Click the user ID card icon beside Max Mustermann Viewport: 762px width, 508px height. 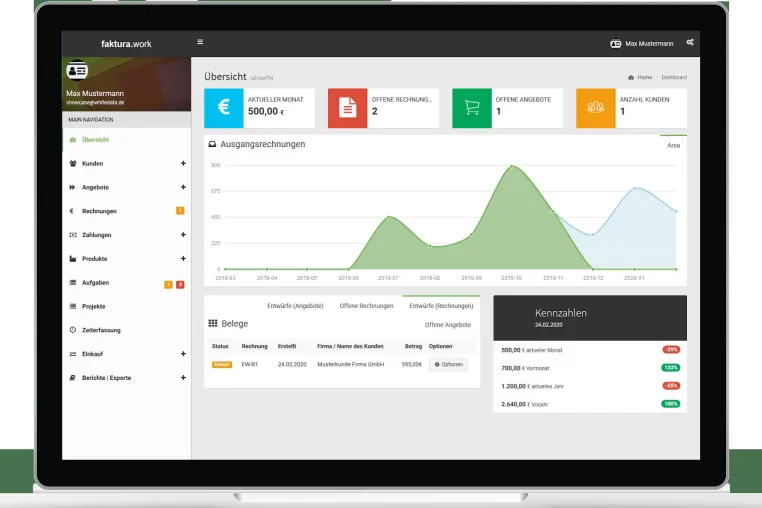[615, 44]
